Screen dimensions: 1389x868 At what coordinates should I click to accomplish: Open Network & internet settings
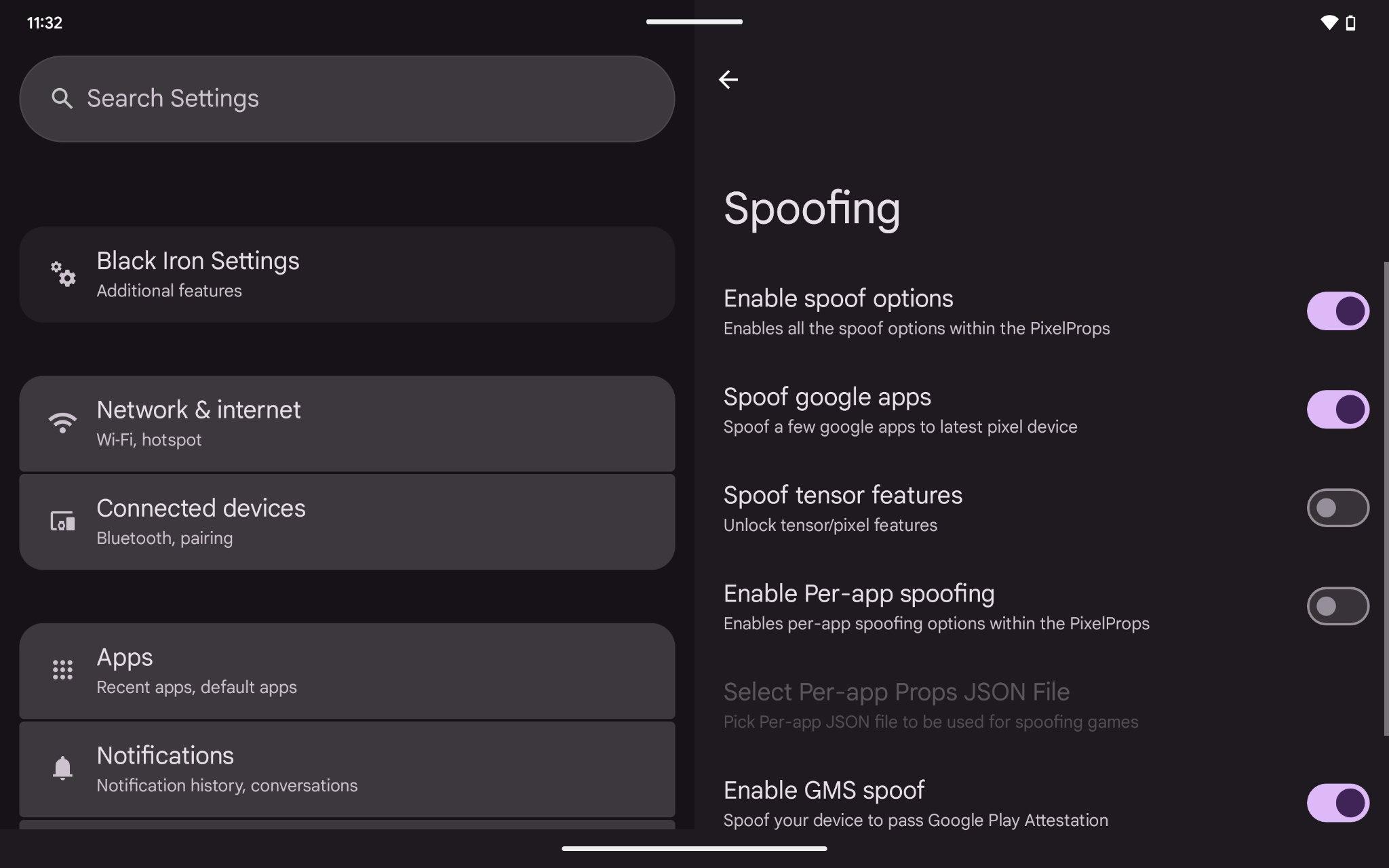pyautogui.click(x=347, y=424)
